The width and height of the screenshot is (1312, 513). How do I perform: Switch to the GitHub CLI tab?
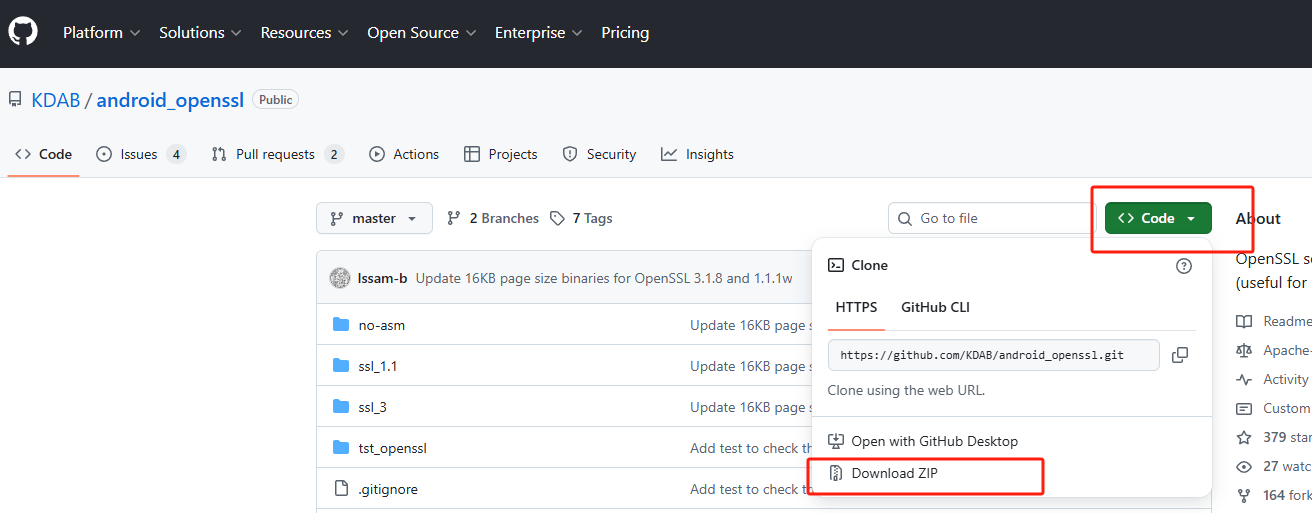pyautogui.click(x=935, y=307)
